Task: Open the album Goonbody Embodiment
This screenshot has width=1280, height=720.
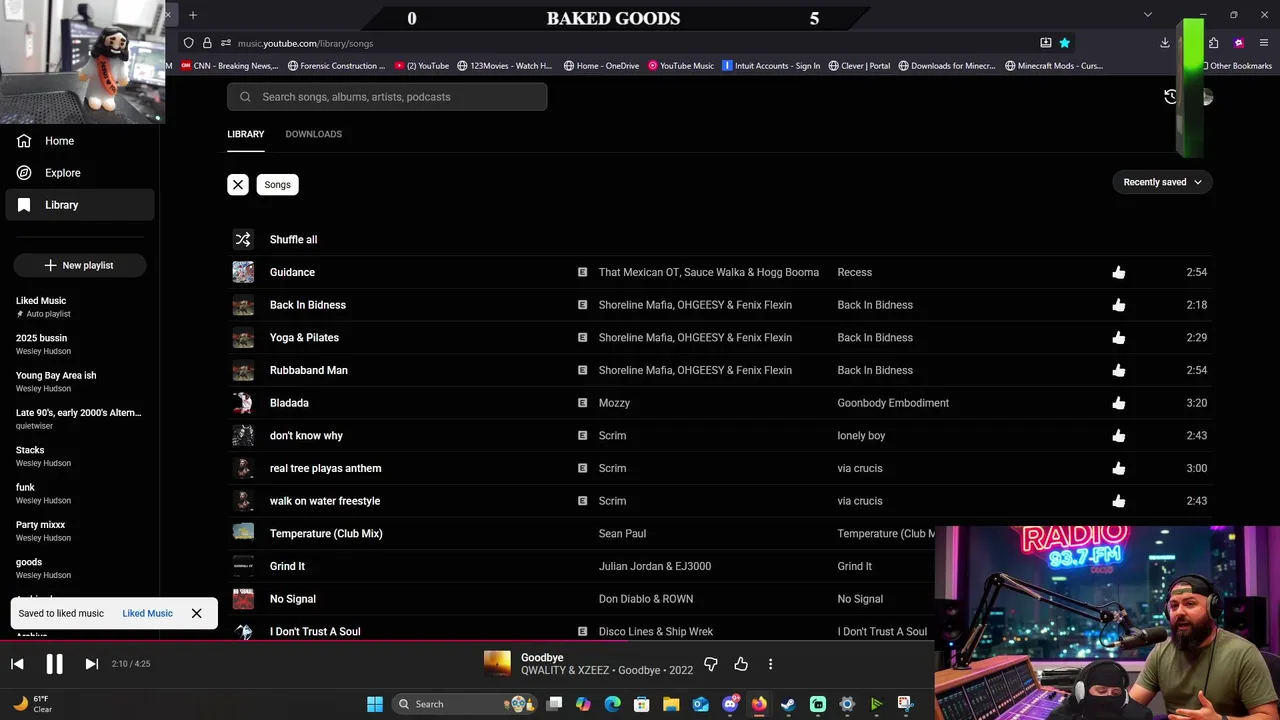Action: click(893, 403)
